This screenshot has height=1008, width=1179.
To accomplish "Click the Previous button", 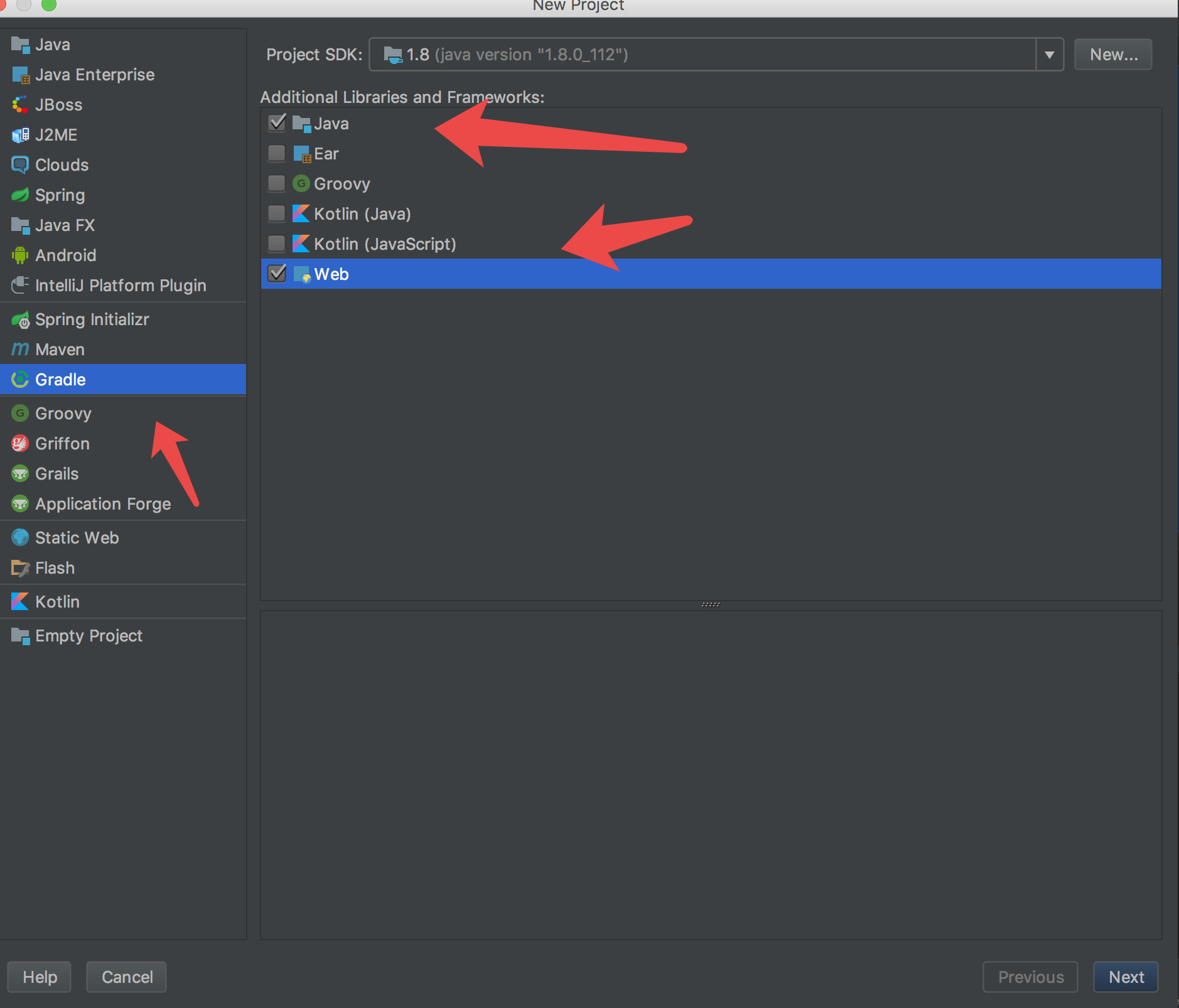I will [1030, 977].
